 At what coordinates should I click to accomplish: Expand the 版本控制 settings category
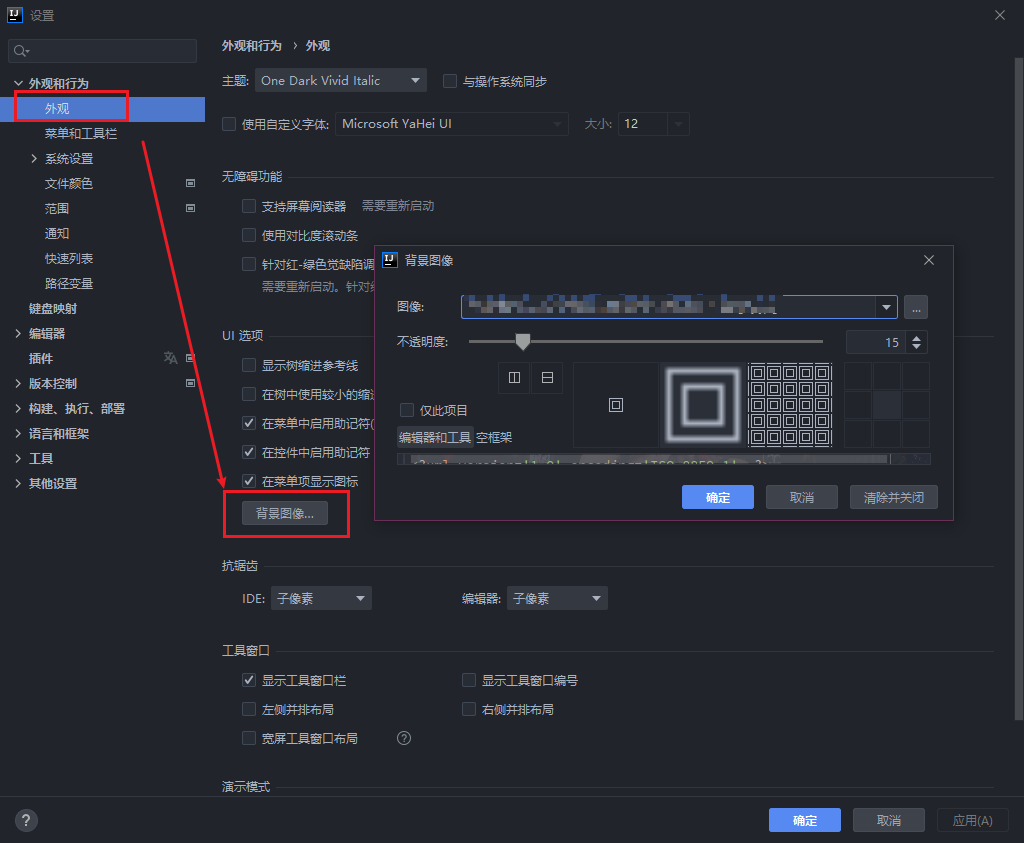(18, 383)
